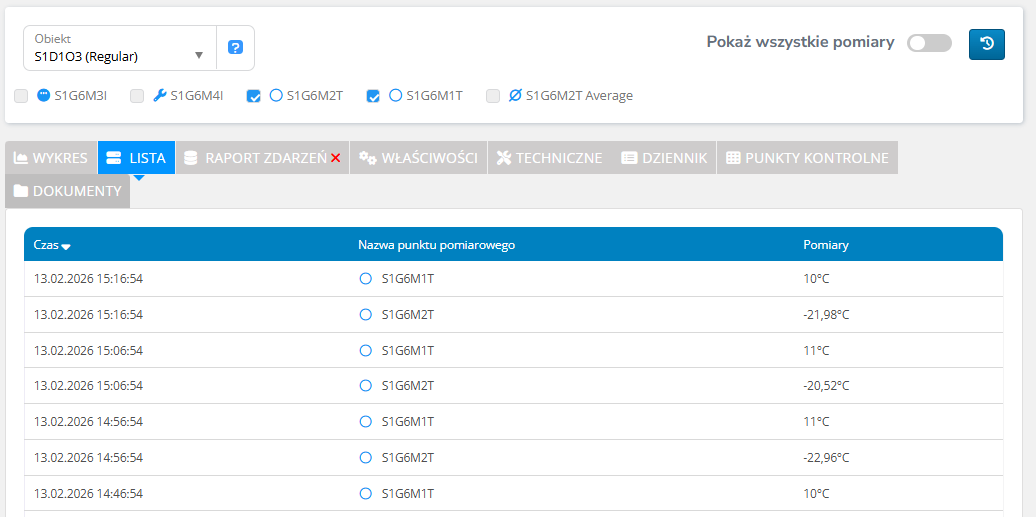This screenshot has height=517, width=1036.
Task: Click the S1G6M3I blue sensor icon
Action: [x=43, y=96]
